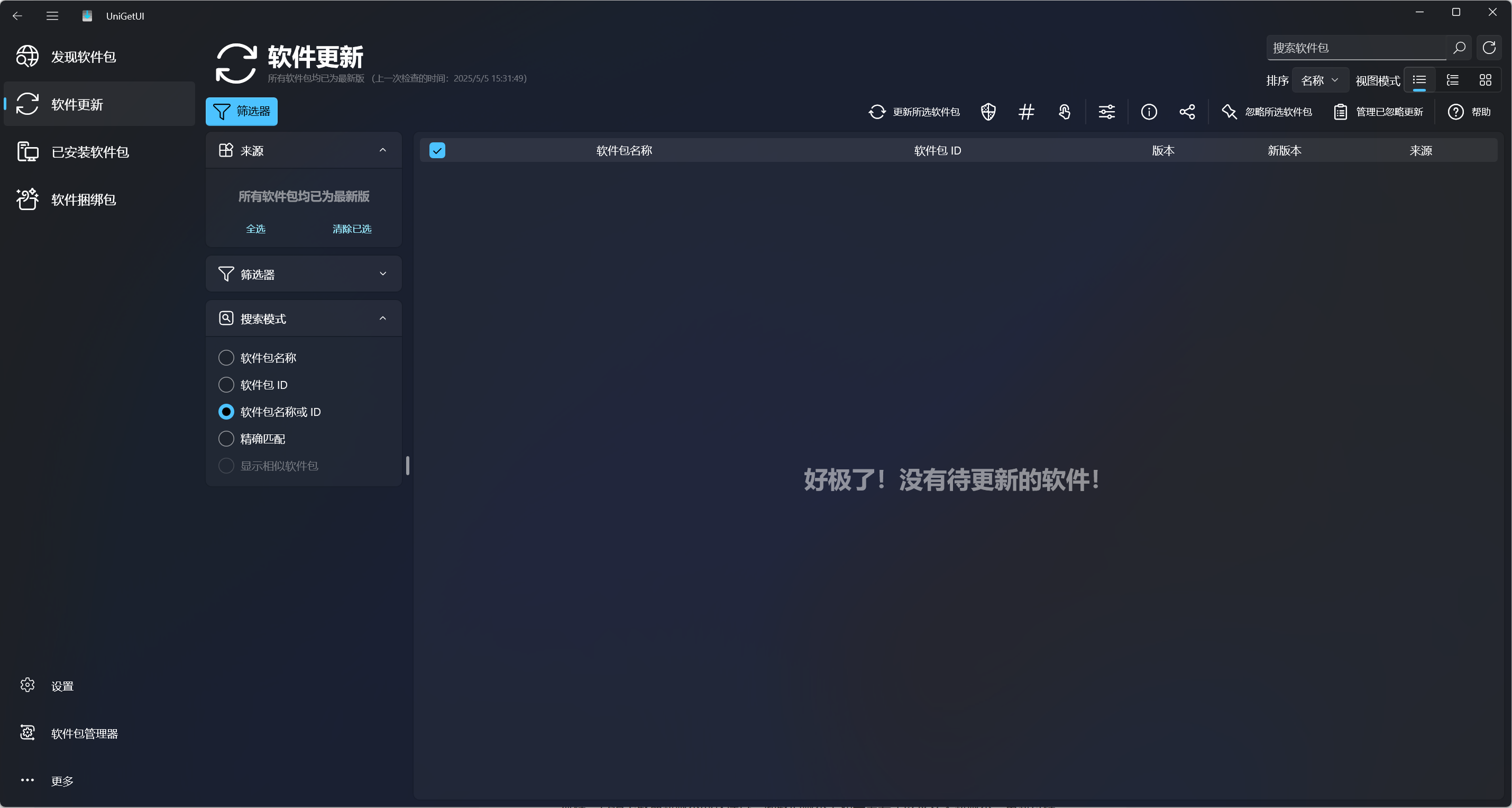
Task: Click the share package icon
Action: pos(1187,112)
